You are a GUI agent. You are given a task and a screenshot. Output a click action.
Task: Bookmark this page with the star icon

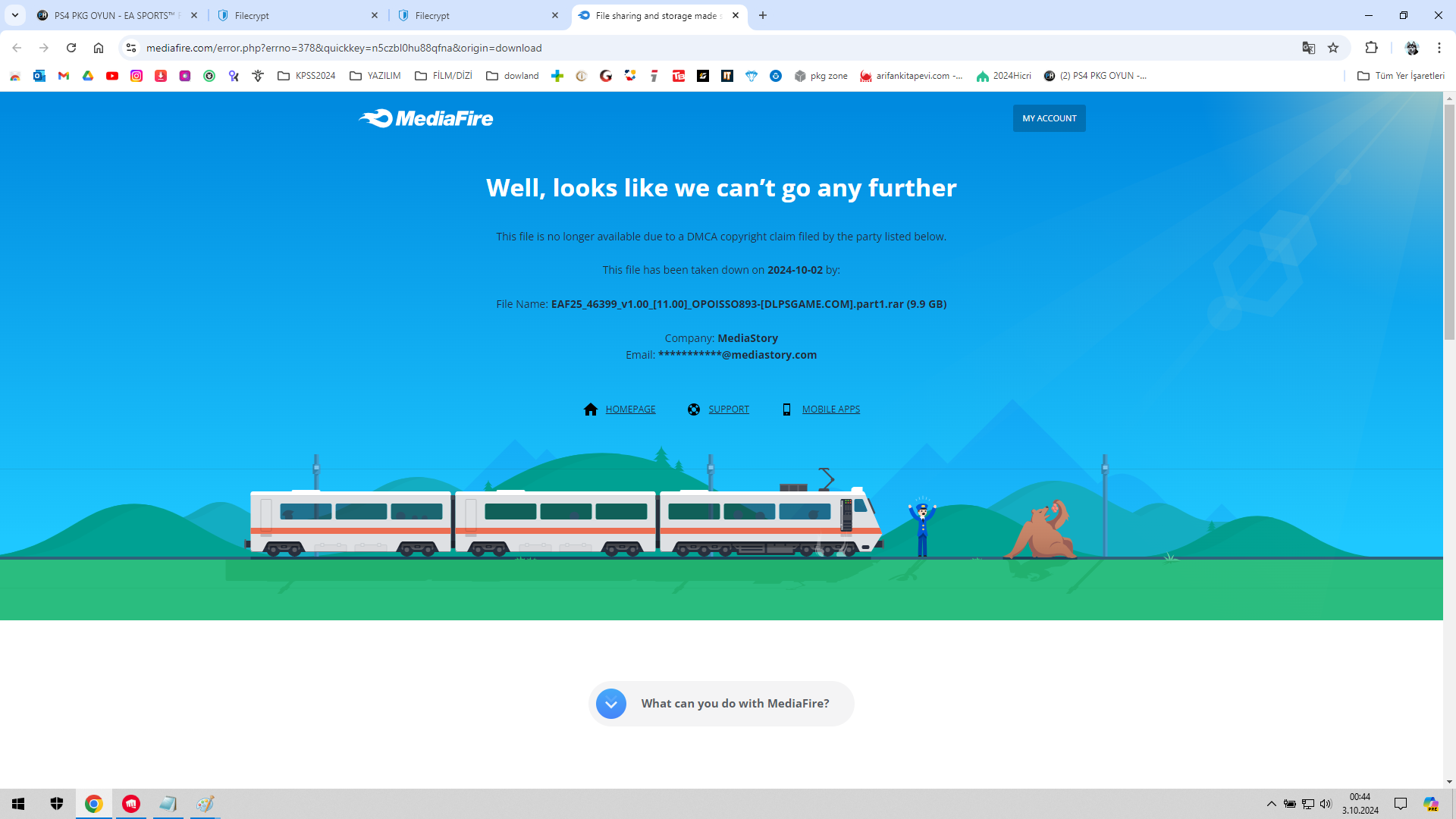(x=1333, y=48)
